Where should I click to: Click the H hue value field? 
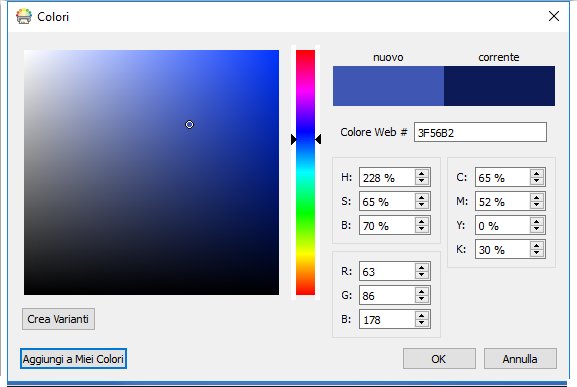pyautogui.click(x=387, y=177)
